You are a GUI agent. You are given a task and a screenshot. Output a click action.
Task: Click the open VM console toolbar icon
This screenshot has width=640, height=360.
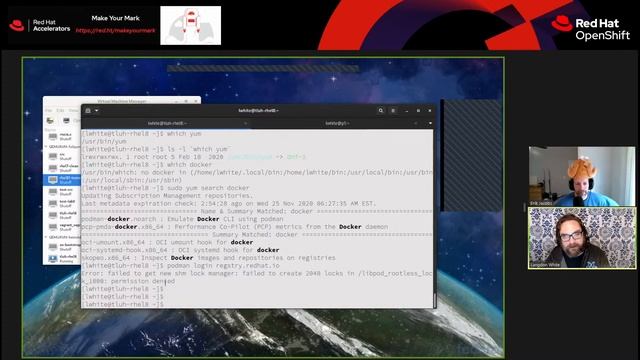pyautogui.click(x=67, y=121)
